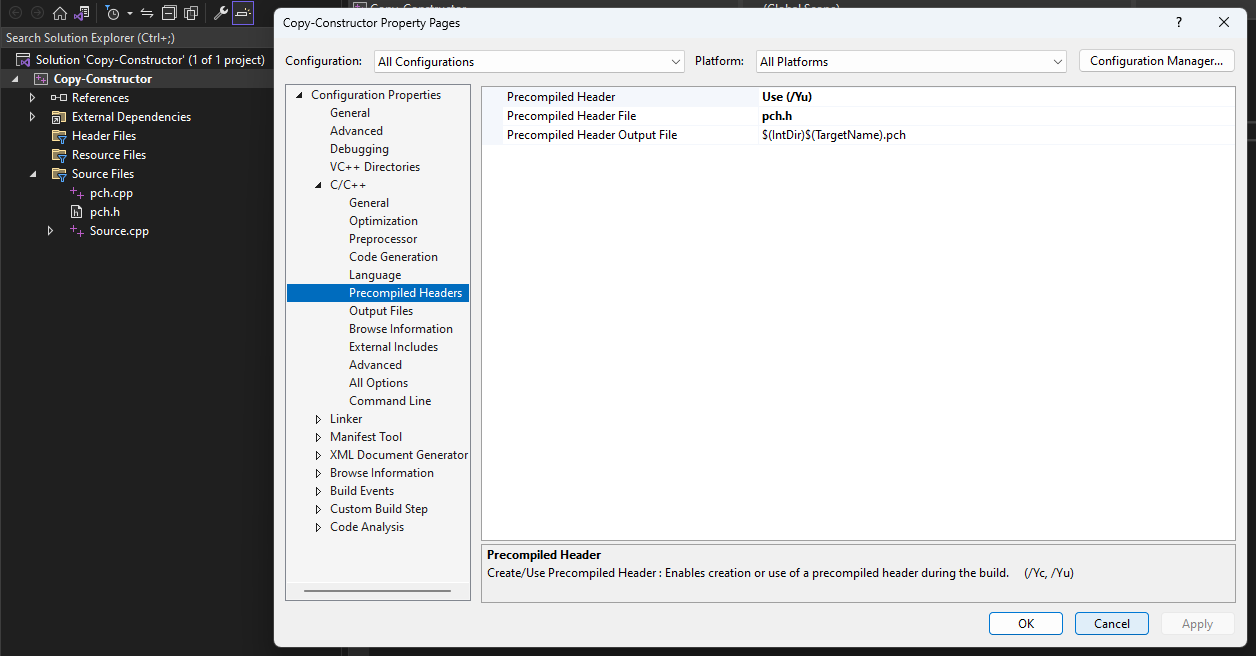
Task: Click the solution icon beside Solution 'Copy-Constructor'
Action: click(x=23, y=60)
